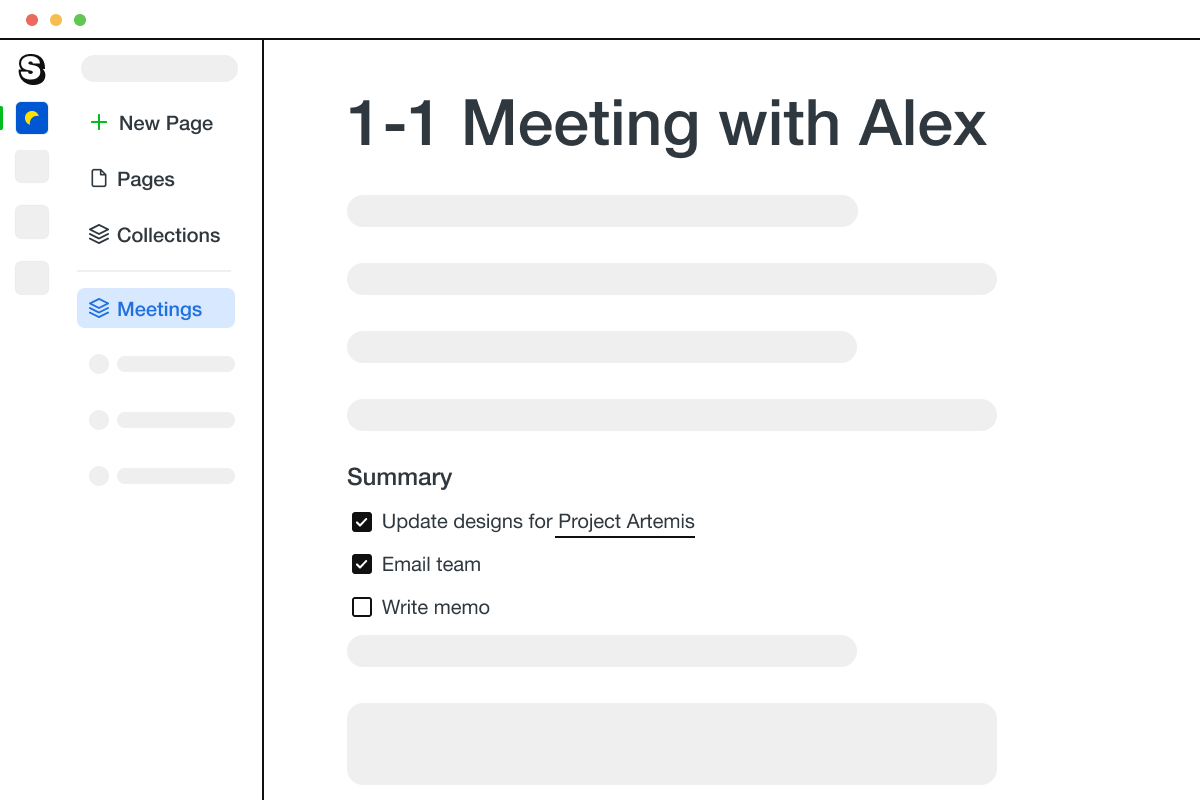Click the page title 1-1 Meeting with Alex
This screenshot has width=1200, height=800.
tap(665, 123)
